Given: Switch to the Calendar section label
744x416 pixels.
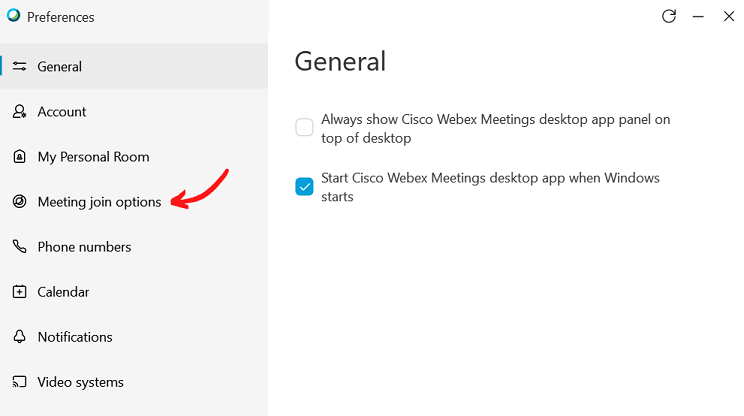Looking at the screenshot, I should (63, 292).
